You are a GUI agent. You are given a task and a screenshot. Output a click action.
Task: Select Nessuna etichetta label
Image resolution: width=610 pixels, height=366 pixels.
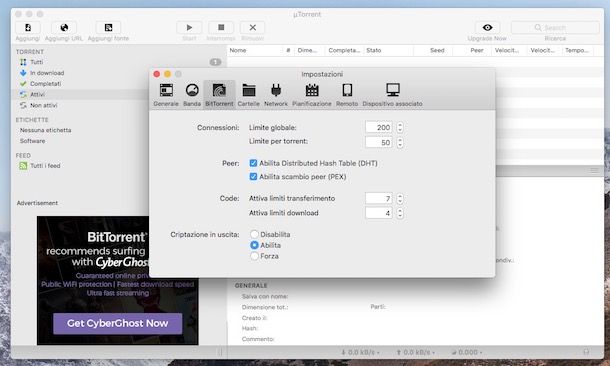pyautogui.click(x=46, y=130)
